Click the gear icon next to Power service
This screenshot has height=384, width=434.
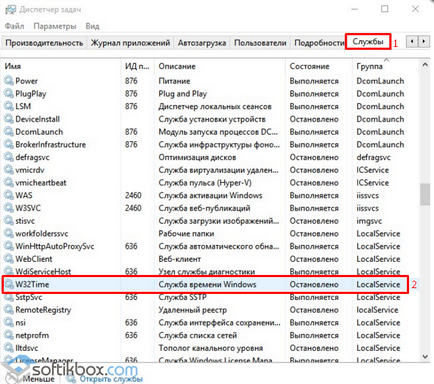[x=8, y=81]
